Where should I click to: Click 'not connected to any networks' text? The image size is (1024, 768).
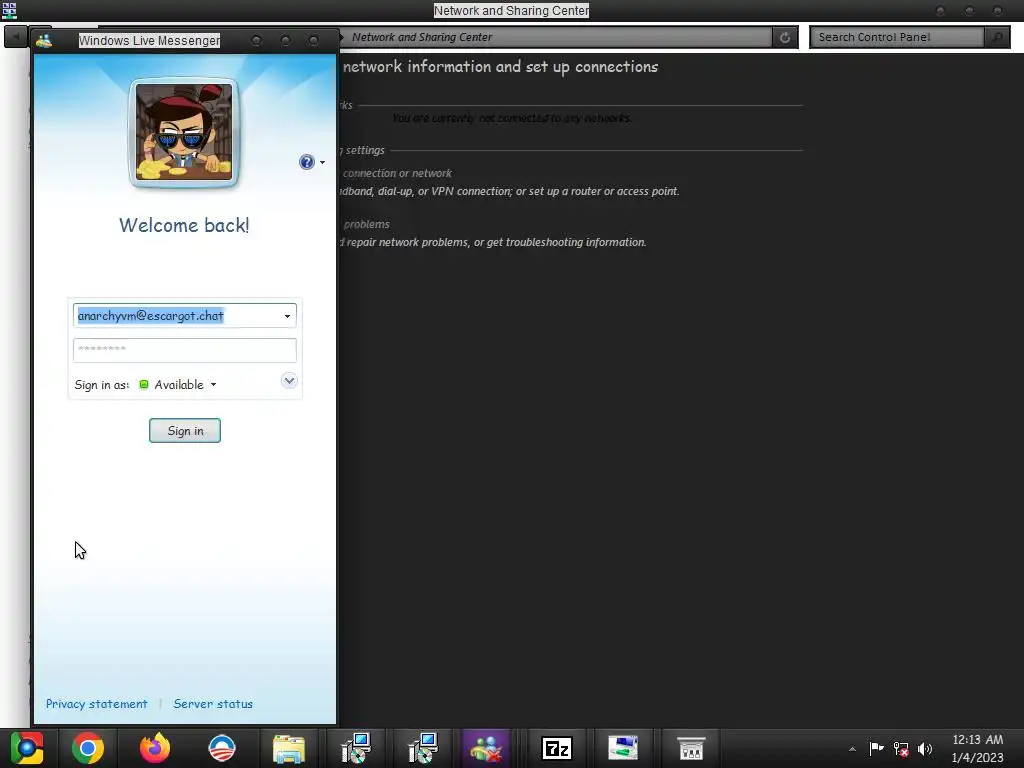pos(512,118)
